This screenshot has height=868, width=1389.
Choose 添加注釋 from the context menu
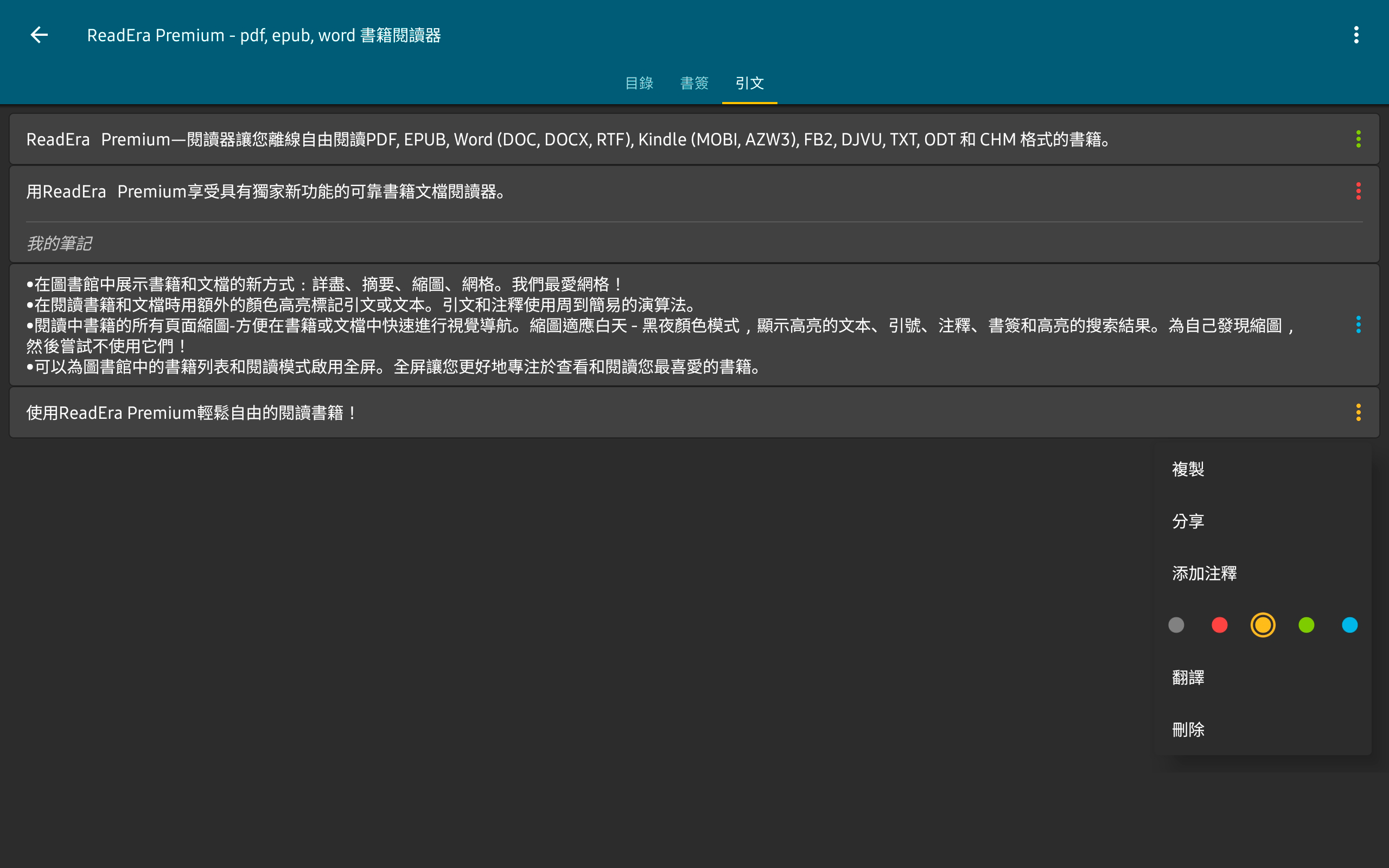[1263, 573]
